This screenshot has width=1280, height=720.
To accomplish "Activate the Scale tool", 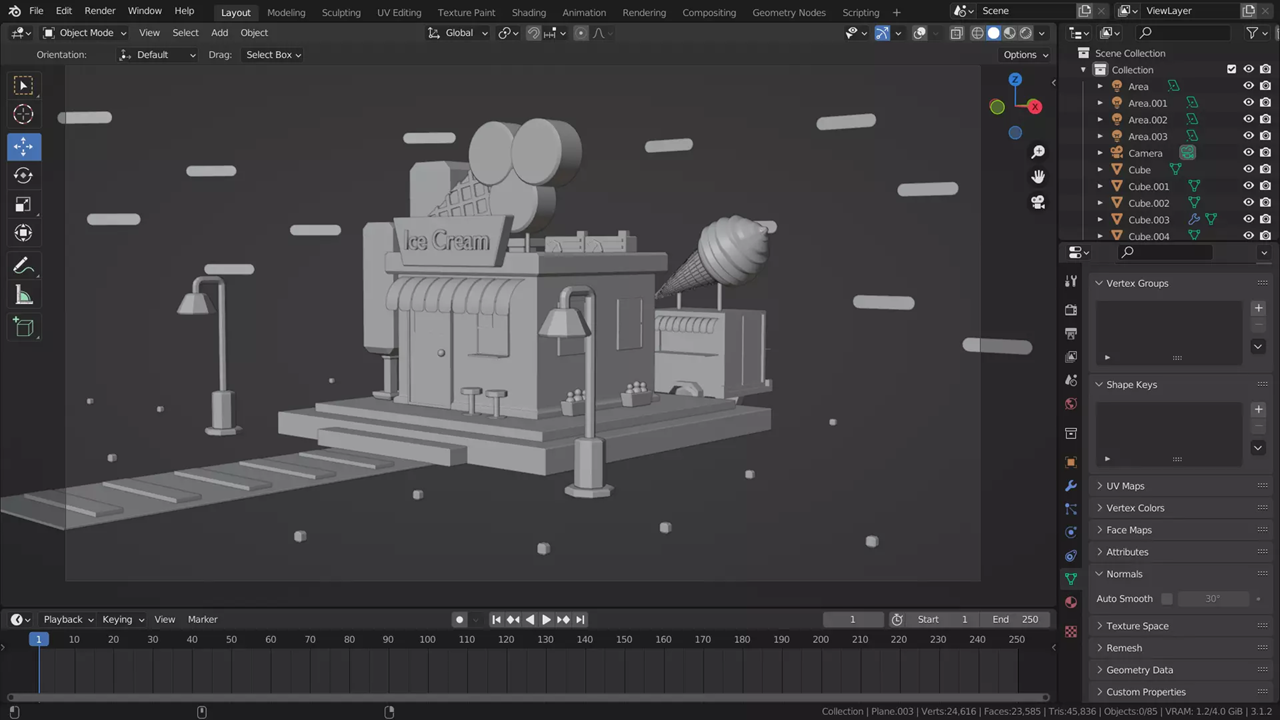I will click(24, 204).
